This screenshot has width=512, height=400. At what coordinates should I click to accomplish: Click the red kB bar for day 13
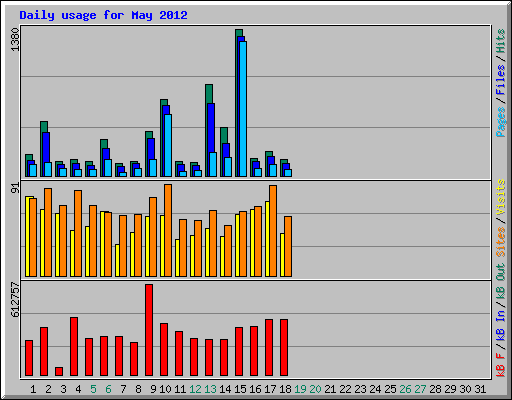pyautogui.click(x=209, y=358)
